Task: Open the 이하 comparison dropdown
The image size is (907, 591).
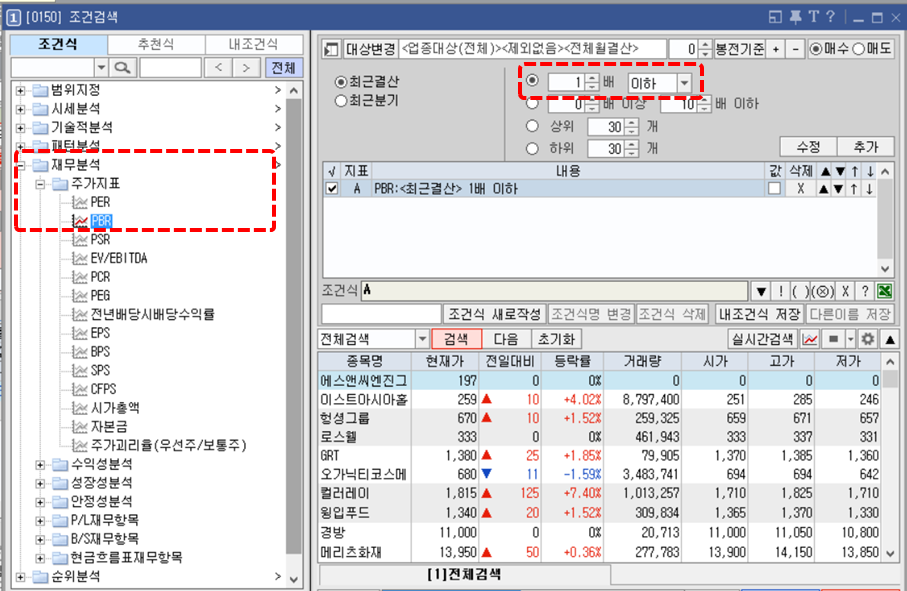Action: [x=684, y=83]
